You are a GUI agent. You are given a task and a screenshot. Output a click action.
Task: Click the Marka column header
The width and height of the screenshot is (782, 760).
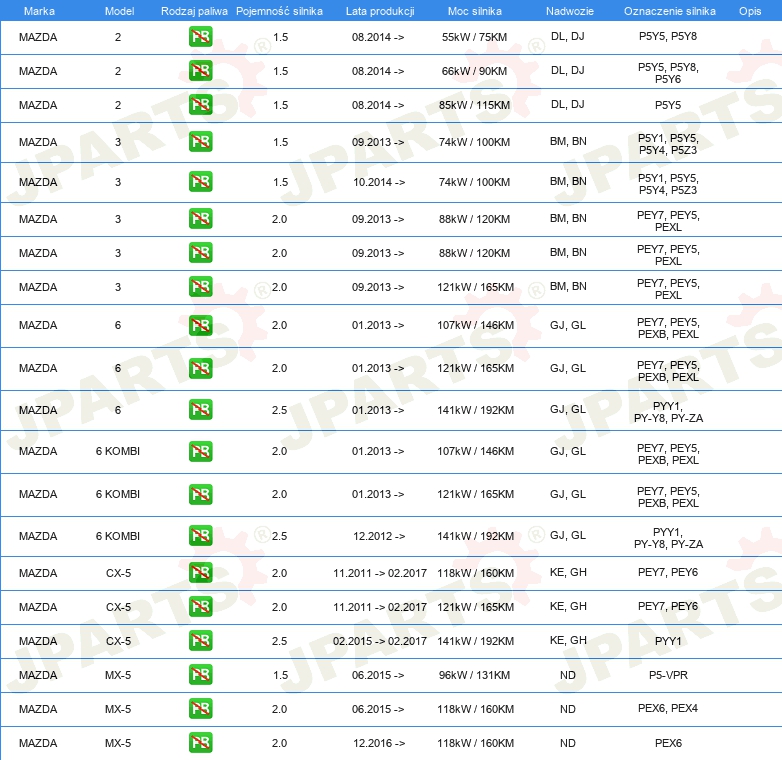(39, 11)
